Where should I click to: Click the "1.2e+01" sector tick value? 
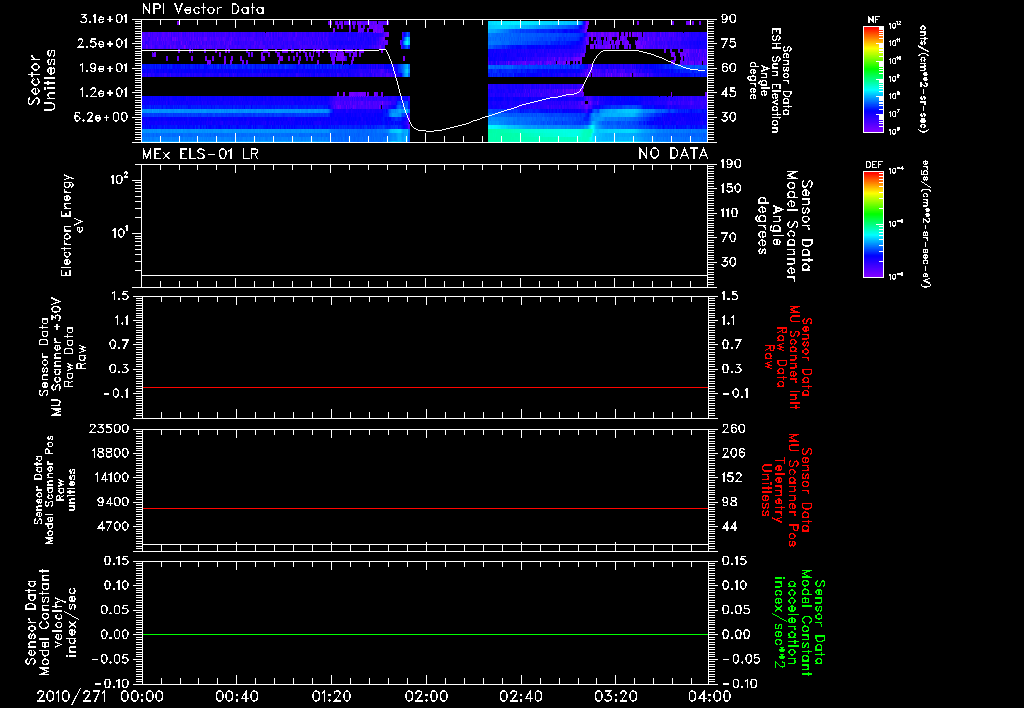(104, 93)
